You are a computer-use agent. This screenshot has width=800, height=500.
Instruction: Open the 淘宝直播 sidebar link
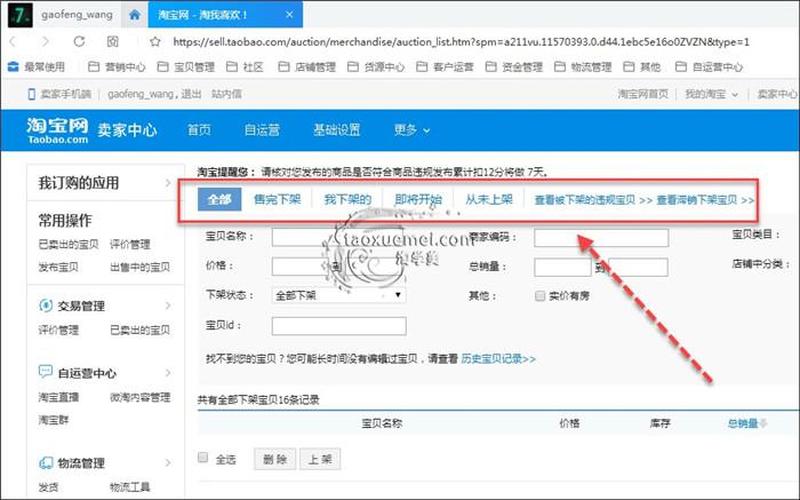pos(58,397)
